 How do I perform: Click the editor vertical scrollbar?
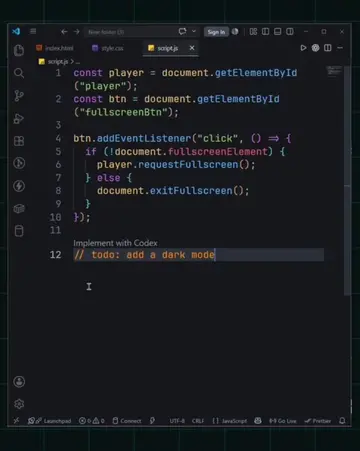coord(347,180)
